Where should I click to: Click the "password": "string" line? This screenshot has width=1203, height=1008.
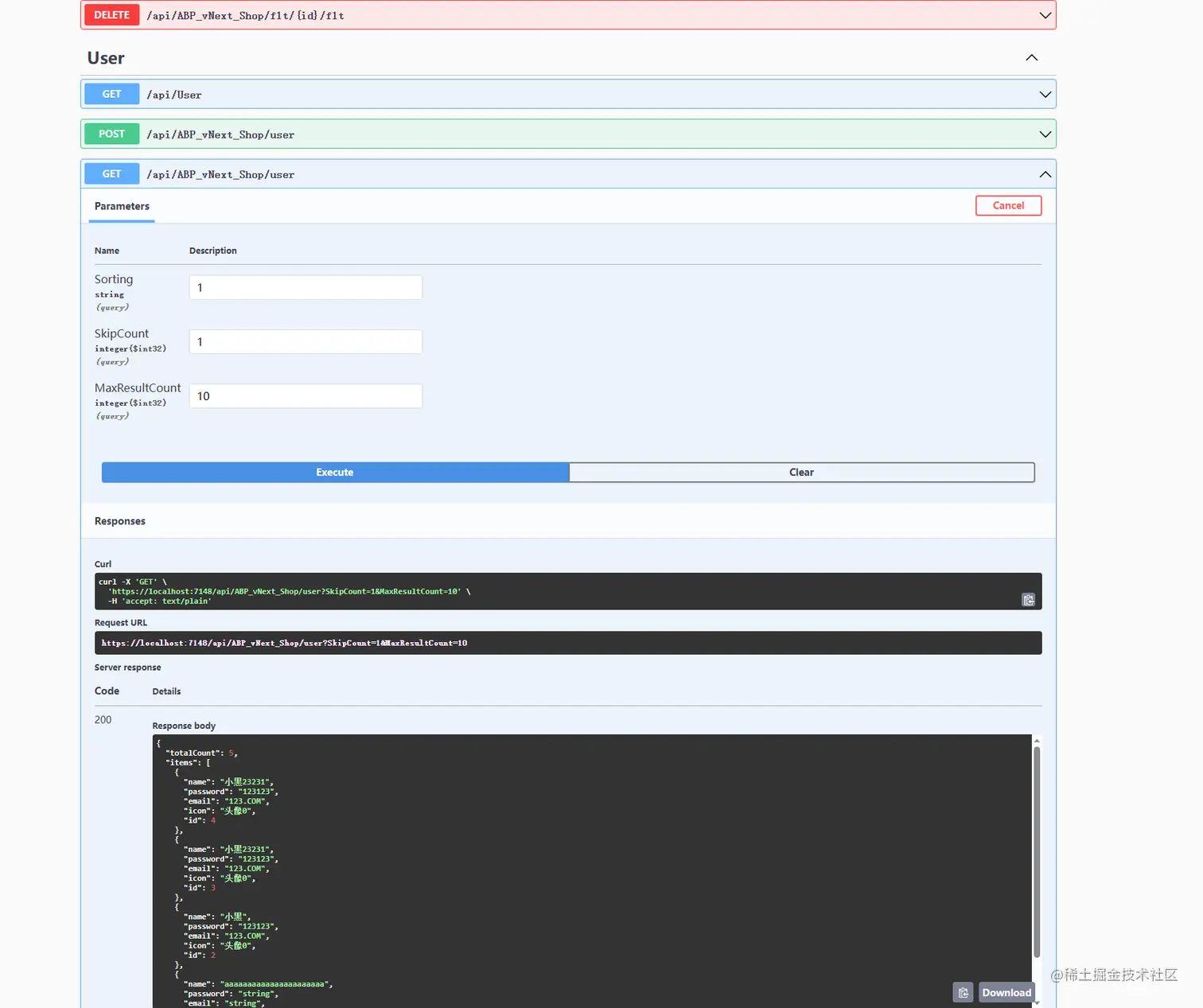pos(232,994)
